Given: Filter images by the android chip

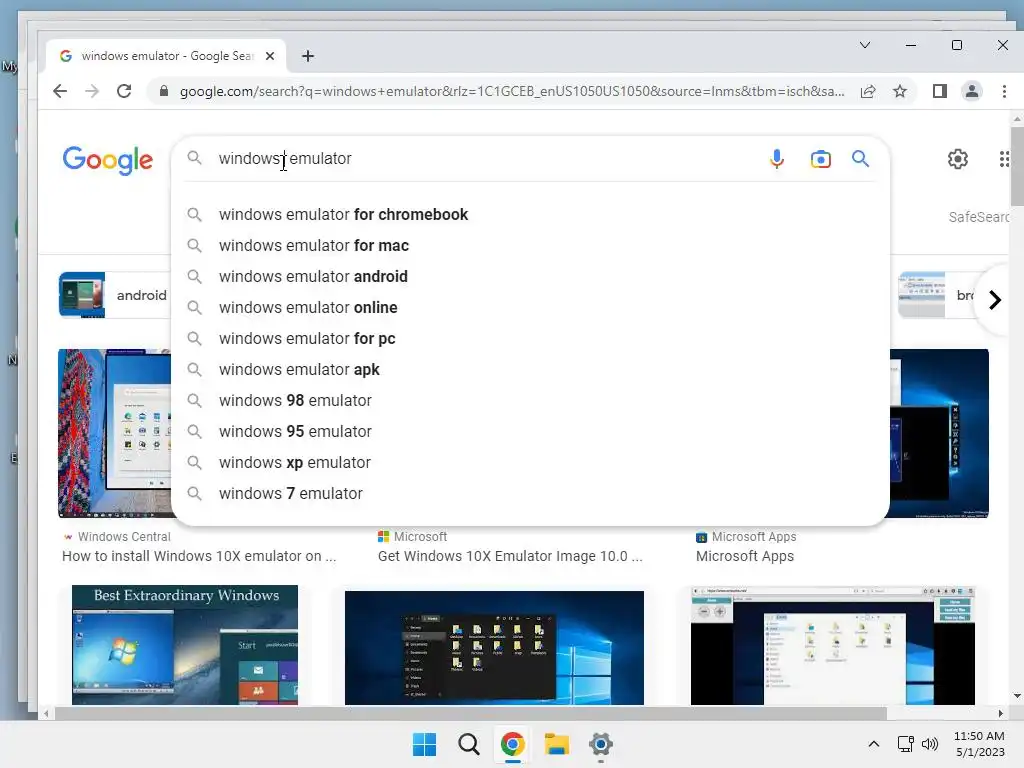Looking at the screenshot, I should [115, 295].
